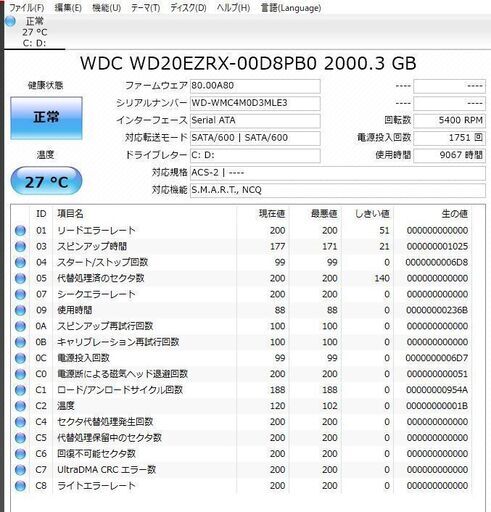The image size is (491, 512).
Task: Select the 代替処理保留中のセクタ数 attribute name
Action: (x=109, y=438)
